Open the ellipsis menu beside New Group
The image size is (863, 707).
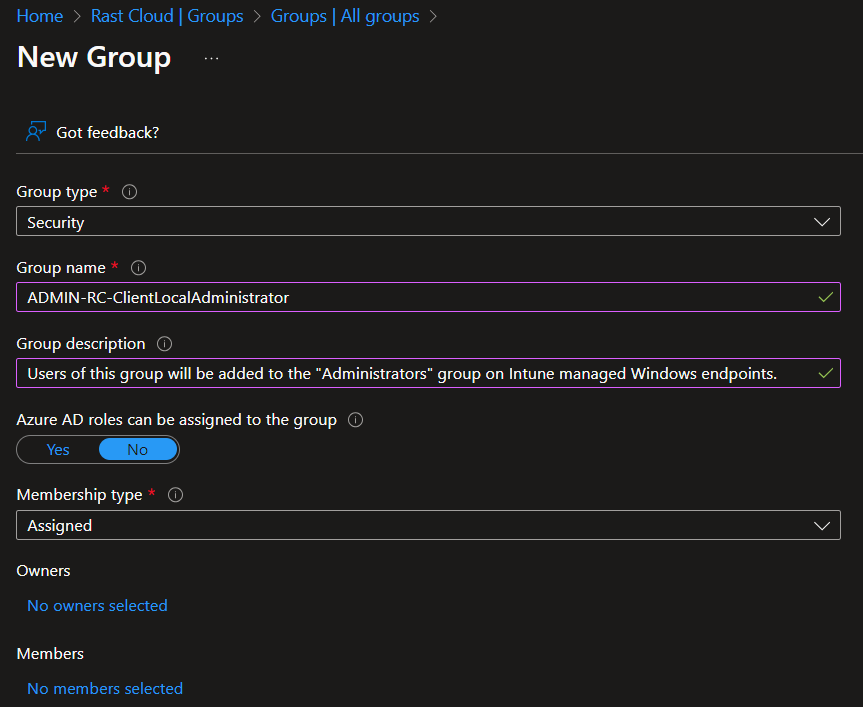click(x=211, y=58)
